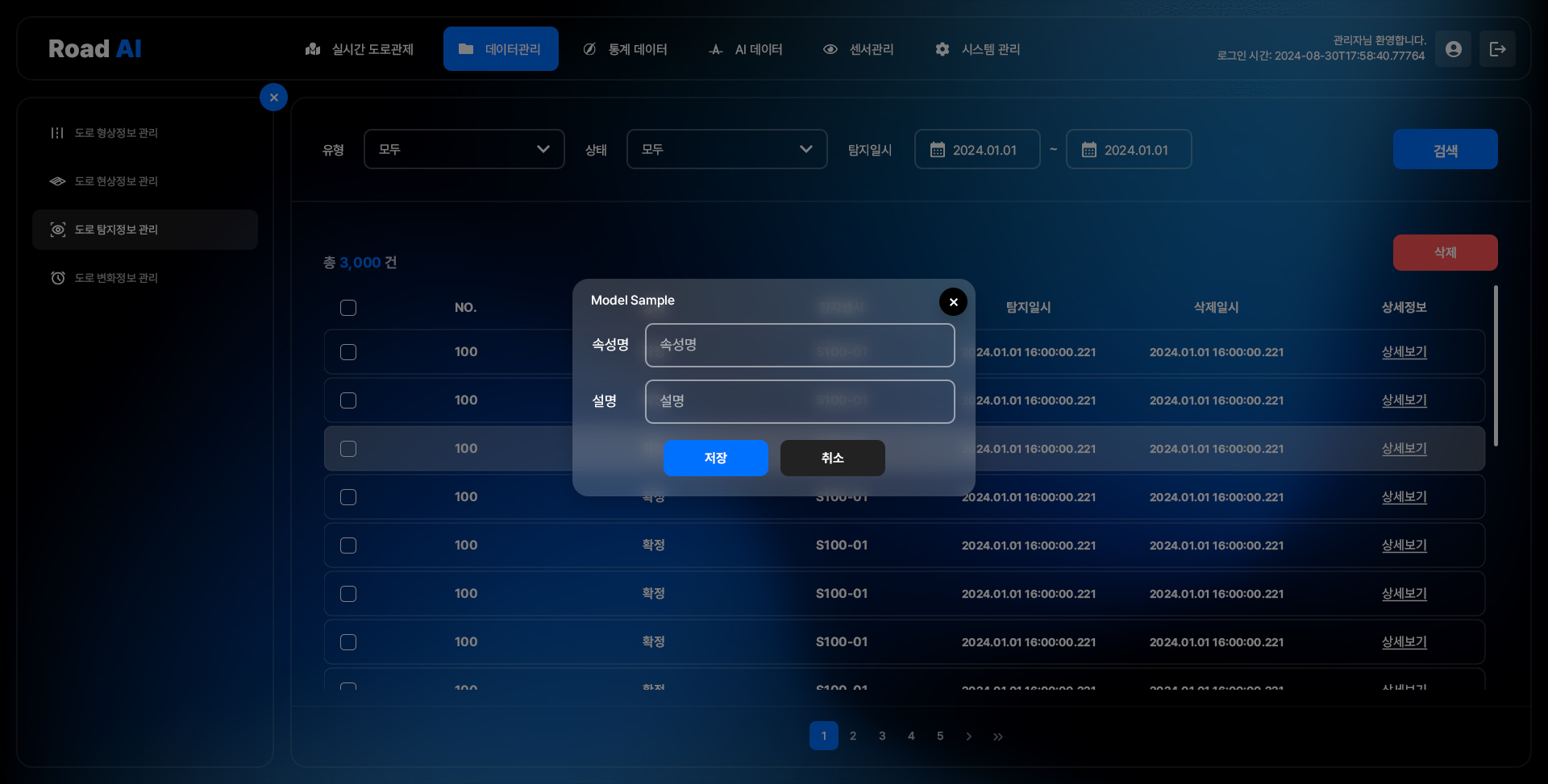The height and width of the screenshot is (784, 1548).
Task: Click the red 삭제 delete button
Action: 1445,252
